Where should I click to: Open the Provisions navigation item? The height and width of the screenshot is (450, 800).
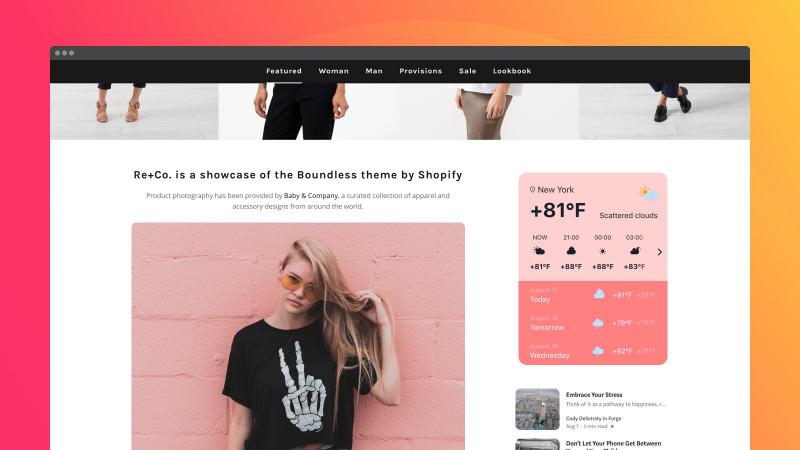tap(420, 71)
